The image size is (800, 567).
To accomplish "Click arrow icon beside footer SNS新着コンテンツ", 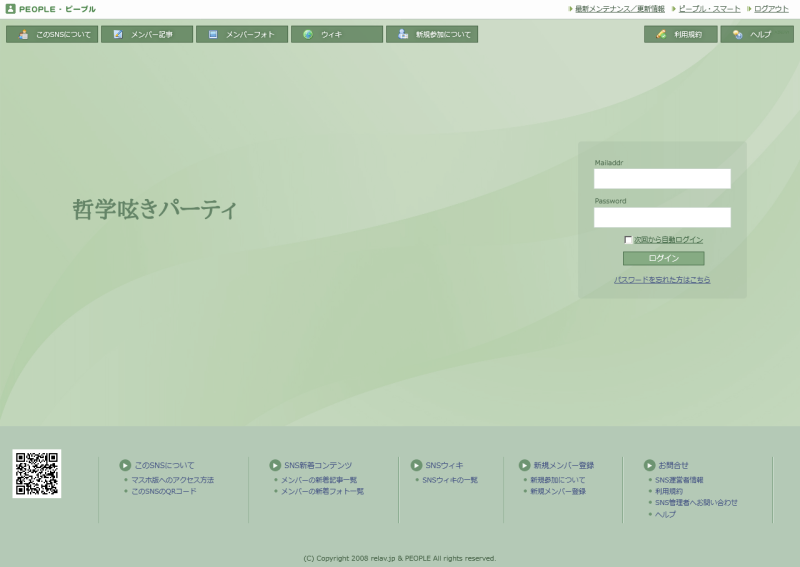I will point(275,465).
